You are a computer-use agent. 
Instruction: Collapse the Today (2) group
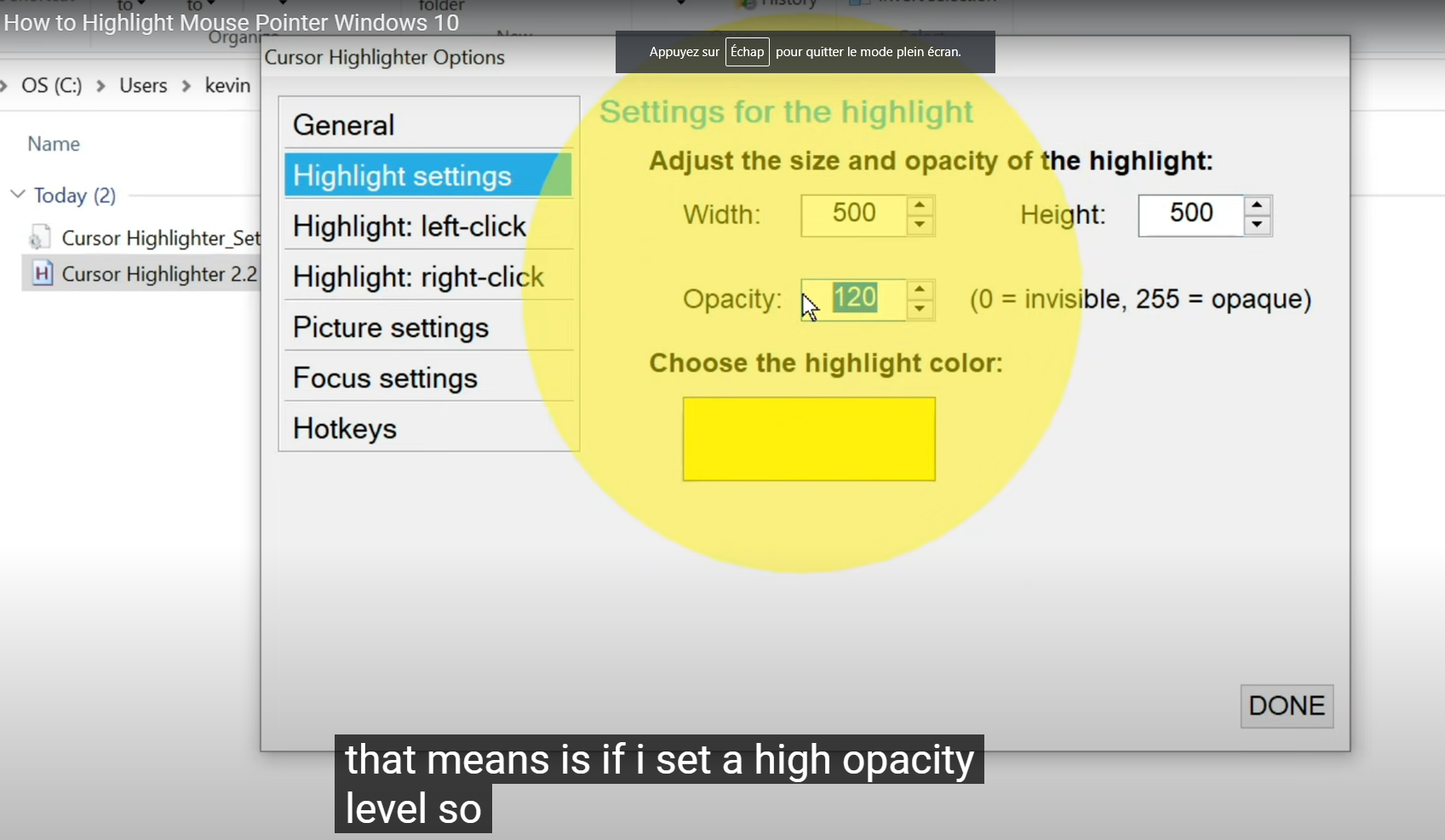pyautogui.click(x=17, y=195)
